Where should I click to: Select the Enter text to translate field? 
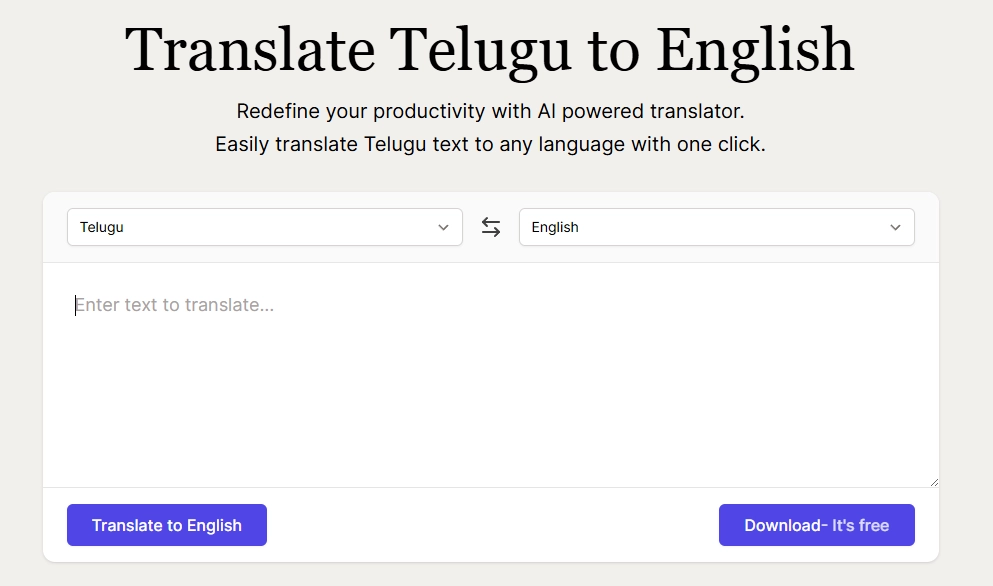[x=300, y=305]
